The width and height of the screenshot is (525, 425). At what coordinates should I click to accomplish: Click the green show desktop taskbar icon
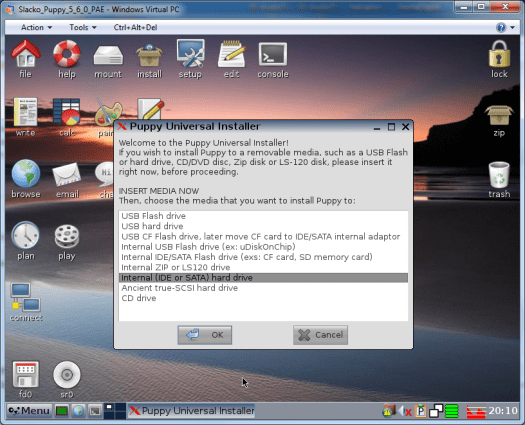click(x=62, y=411)
